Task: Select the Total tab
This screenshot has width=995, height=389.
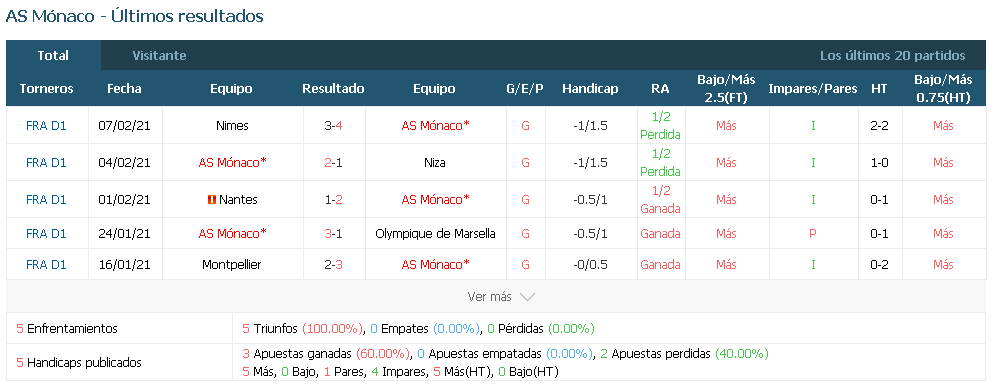Action: point(53,56)
